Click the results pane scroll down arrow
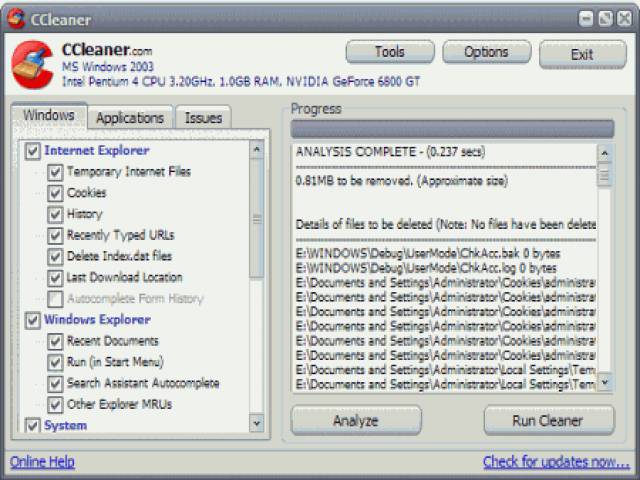640x480 pixels. tap(604, 384)
